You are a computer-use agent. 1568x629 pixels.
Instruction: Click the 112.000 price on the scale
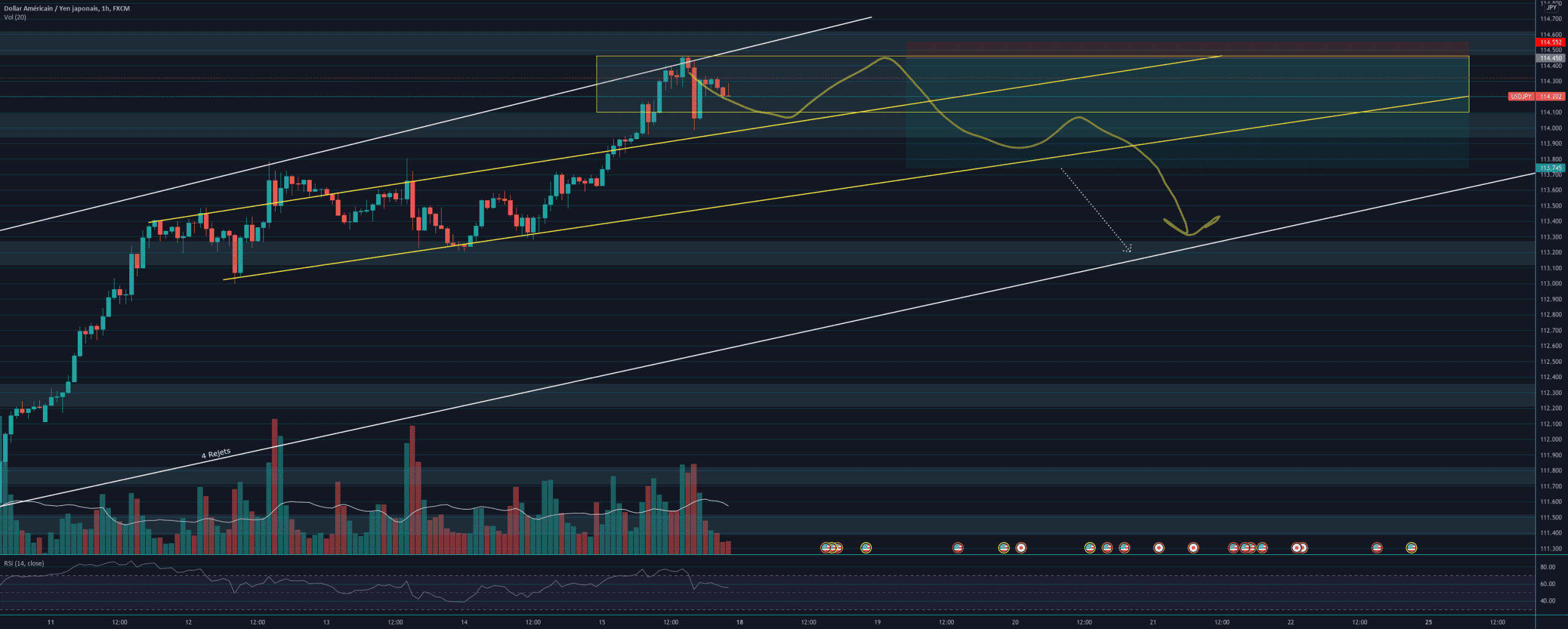[1551, 439]
